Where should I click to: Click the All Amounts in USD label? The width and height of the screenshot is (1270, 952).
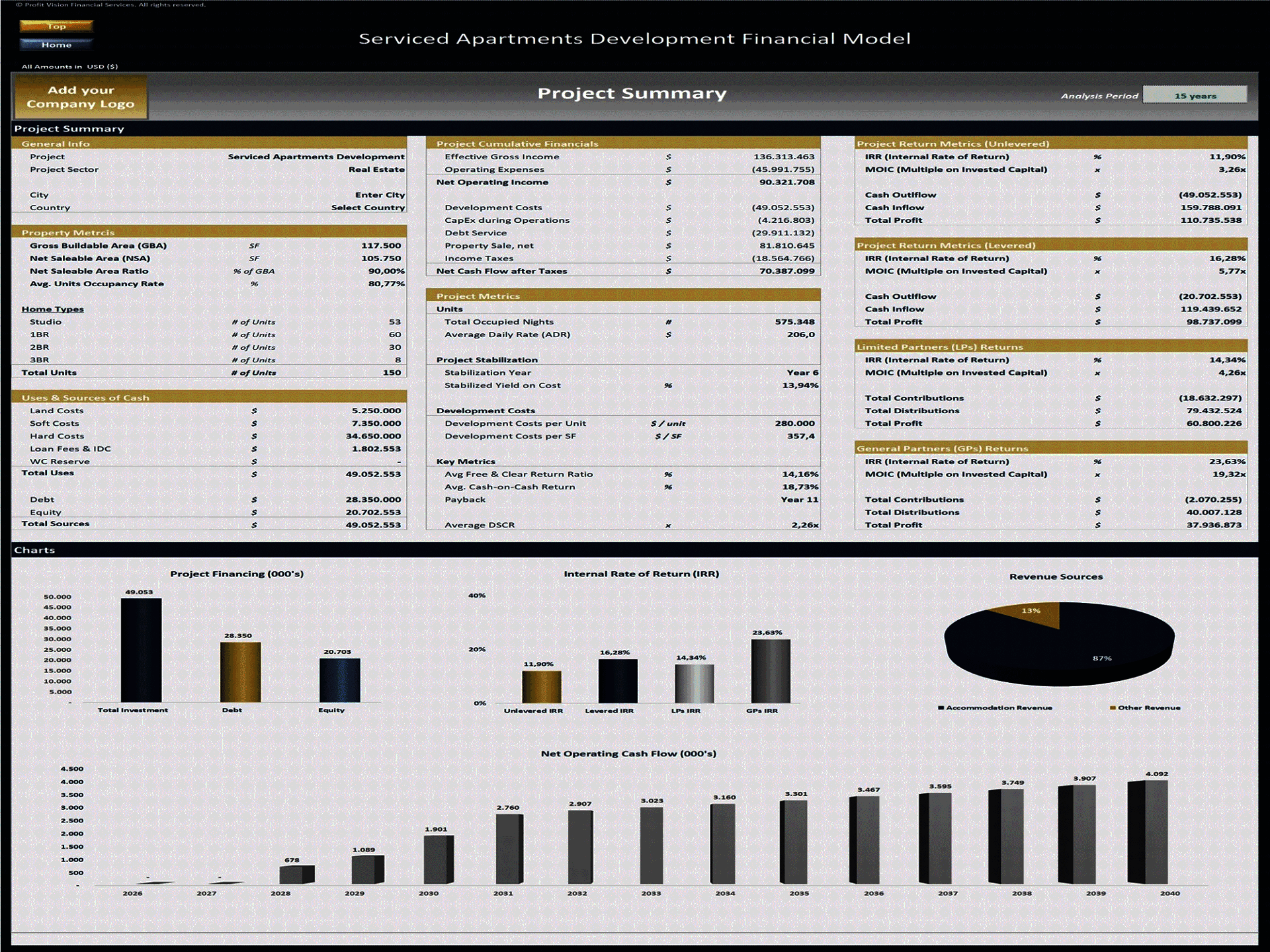click(69, 66)
